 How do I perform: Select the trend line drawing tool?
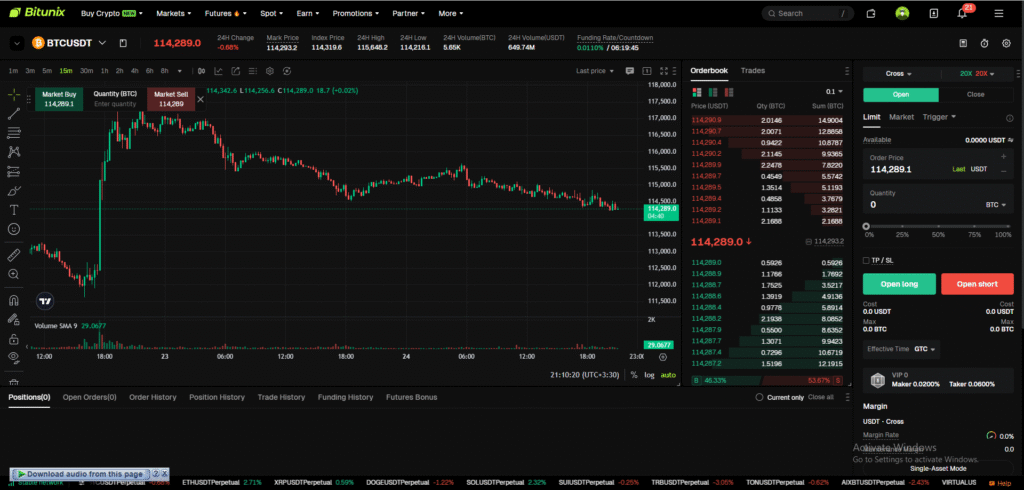[14, 113]
